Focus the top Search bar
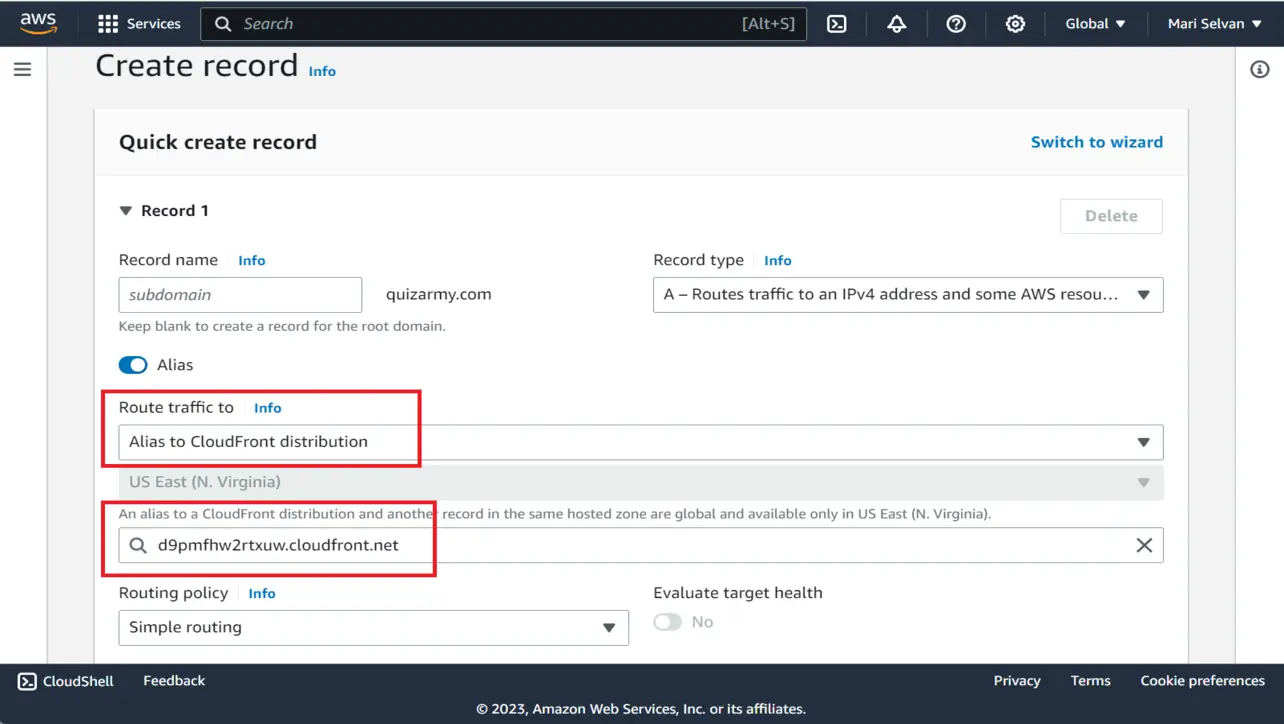1284x724 pixels. [503, 23]
